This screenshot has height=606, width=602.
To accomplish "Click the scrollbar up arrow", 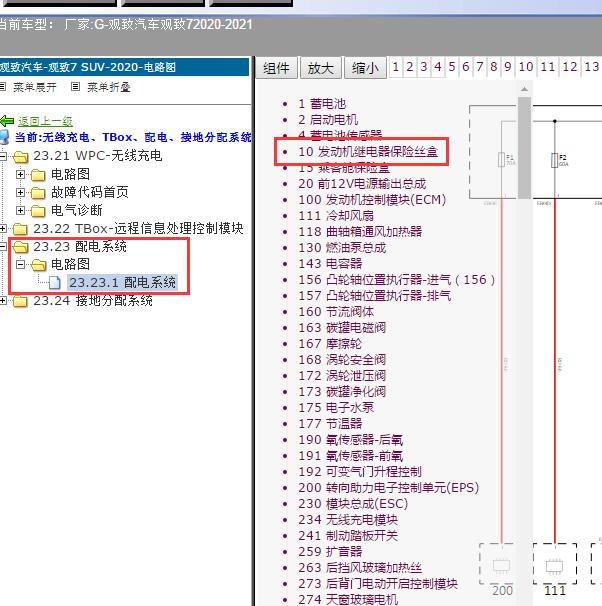I will click(524, 89).
